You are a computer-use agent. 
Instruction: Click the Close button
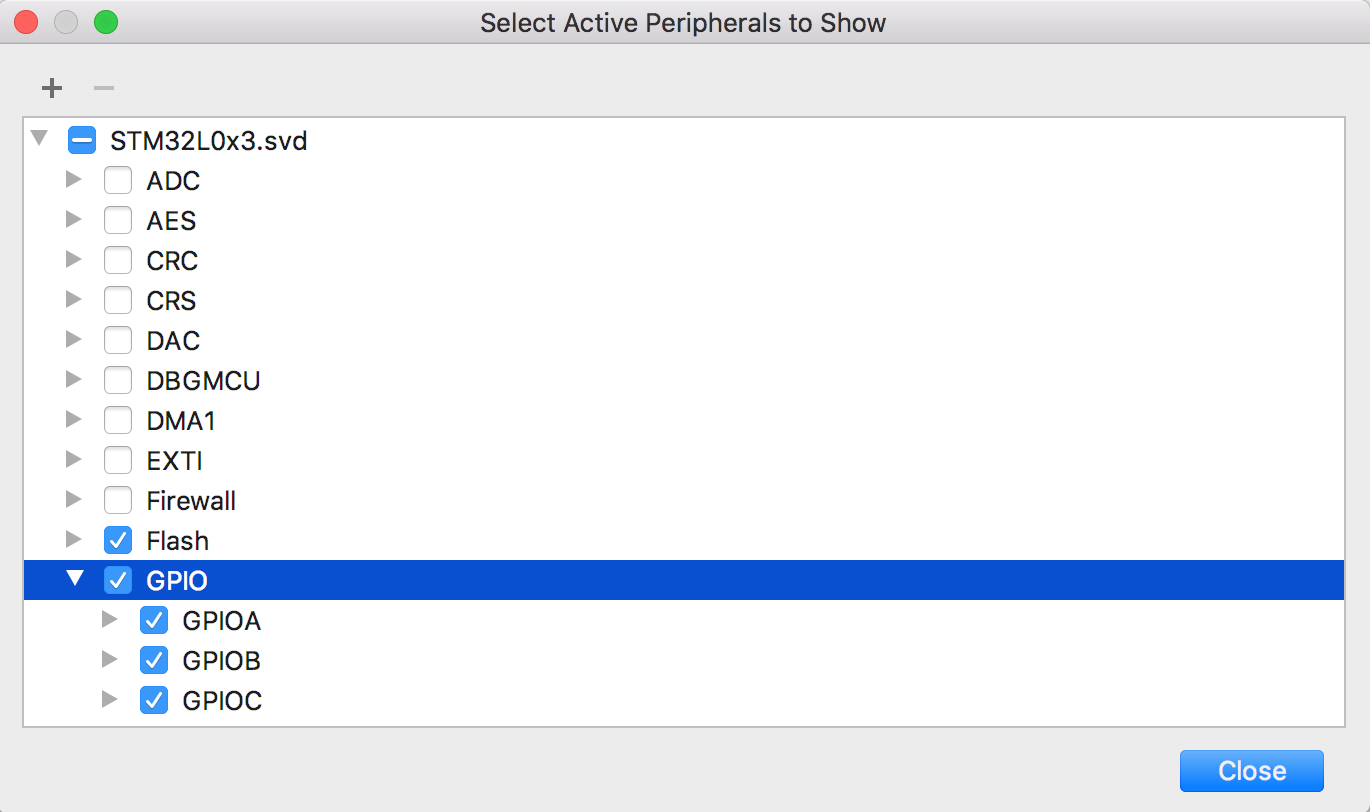[1252, 771]
